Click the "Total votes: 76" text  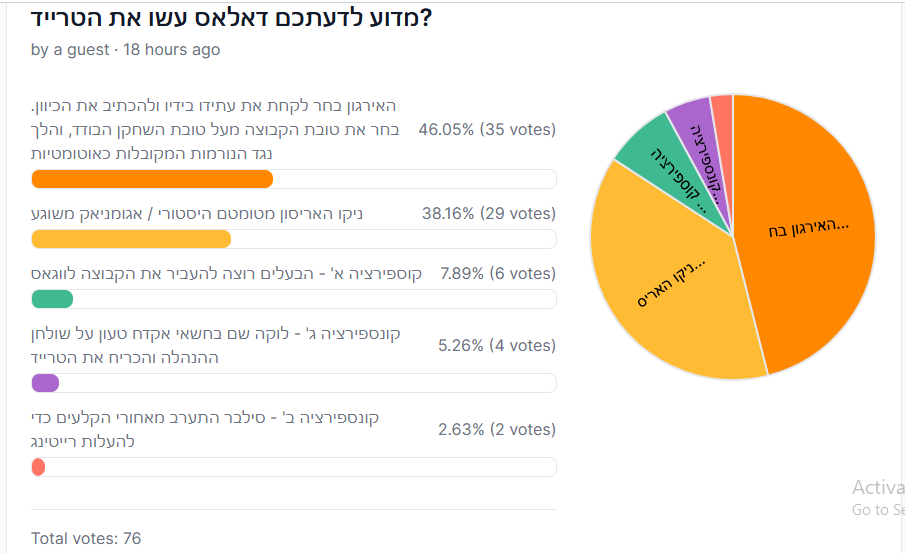click(86, 539)
